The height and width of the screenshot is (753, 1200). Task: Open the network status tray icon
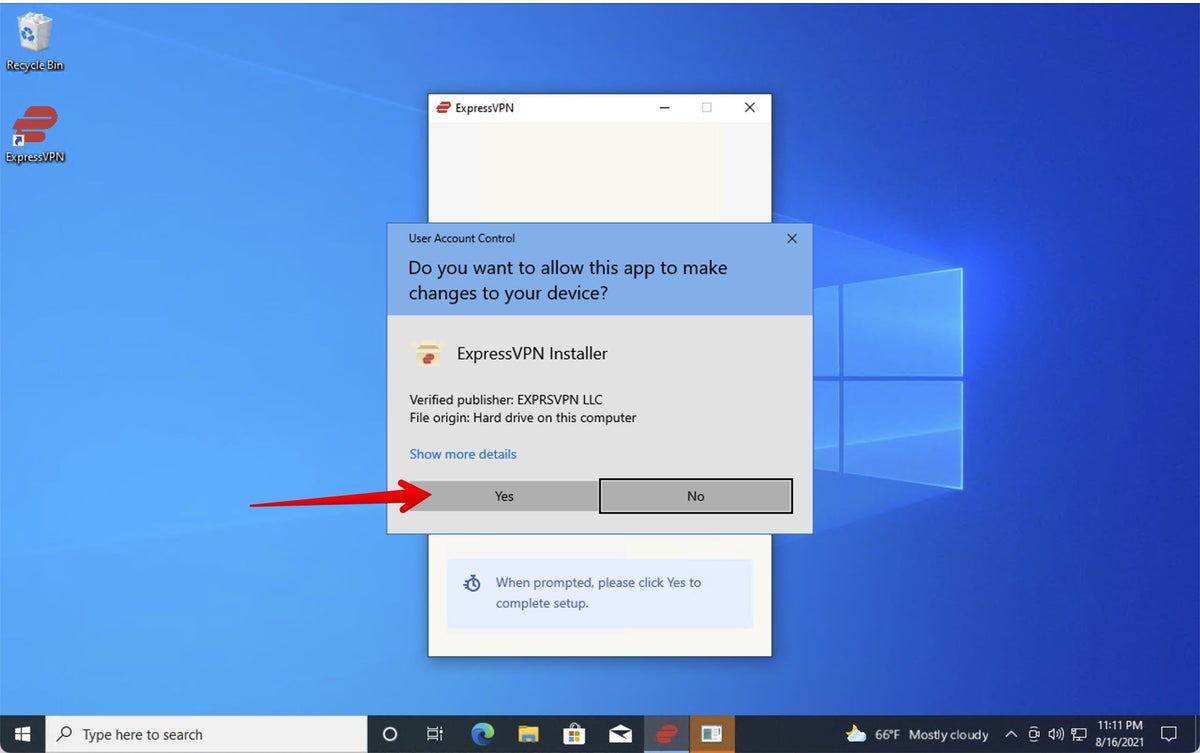click(1078, 734)
